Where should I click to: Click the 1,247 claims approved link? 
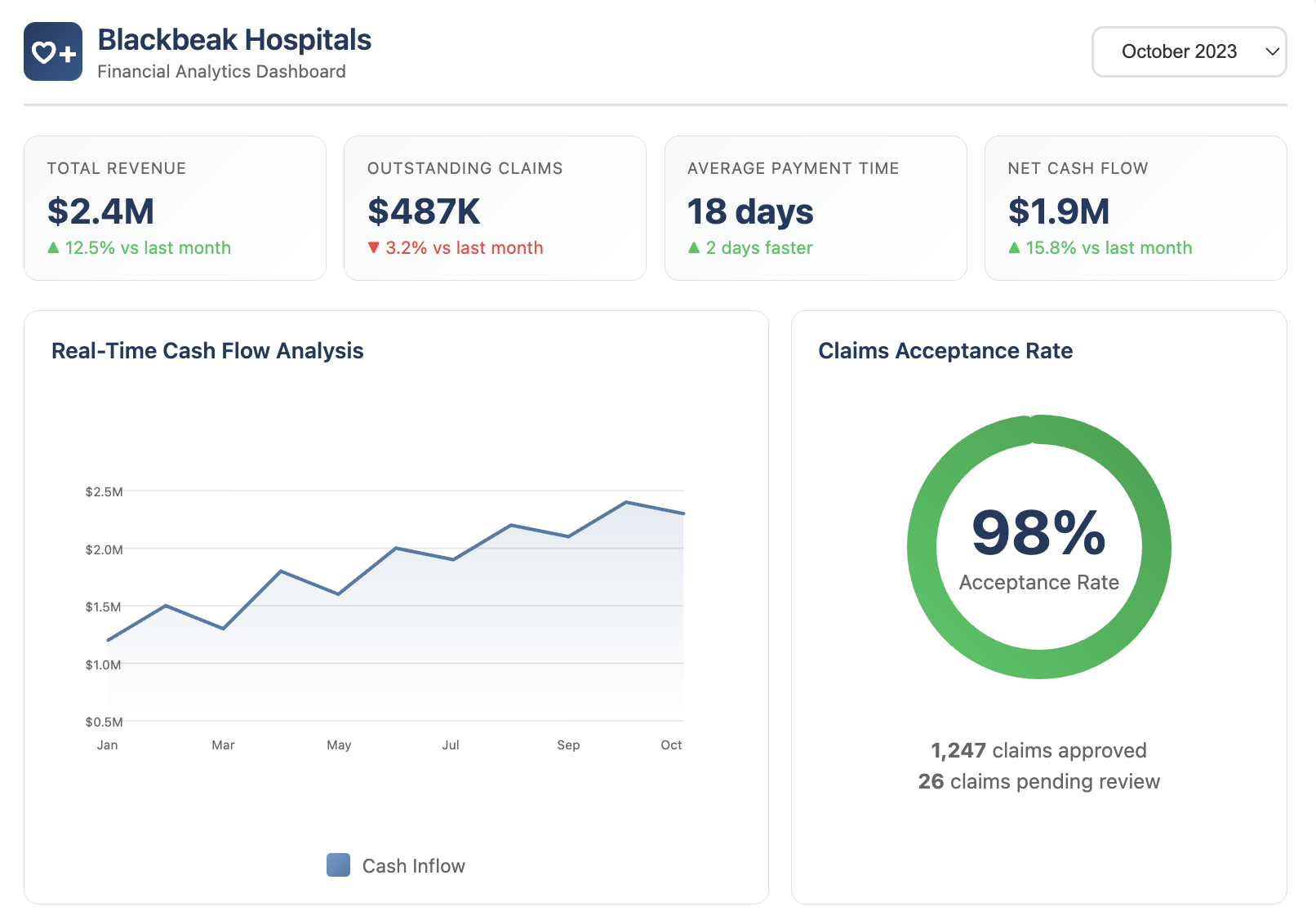click(x=1038, y=750)
